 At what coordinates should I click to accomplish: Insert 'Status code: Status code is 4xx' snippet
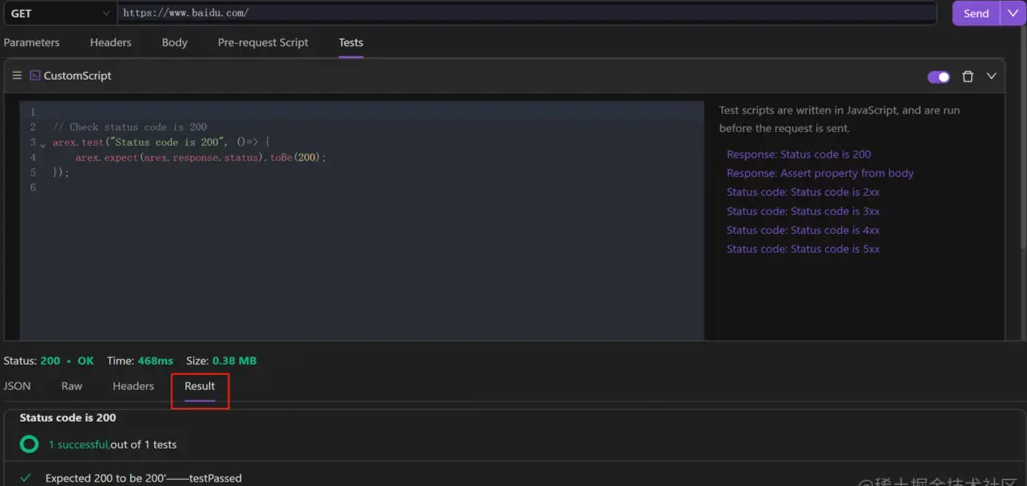click(802, 230)
